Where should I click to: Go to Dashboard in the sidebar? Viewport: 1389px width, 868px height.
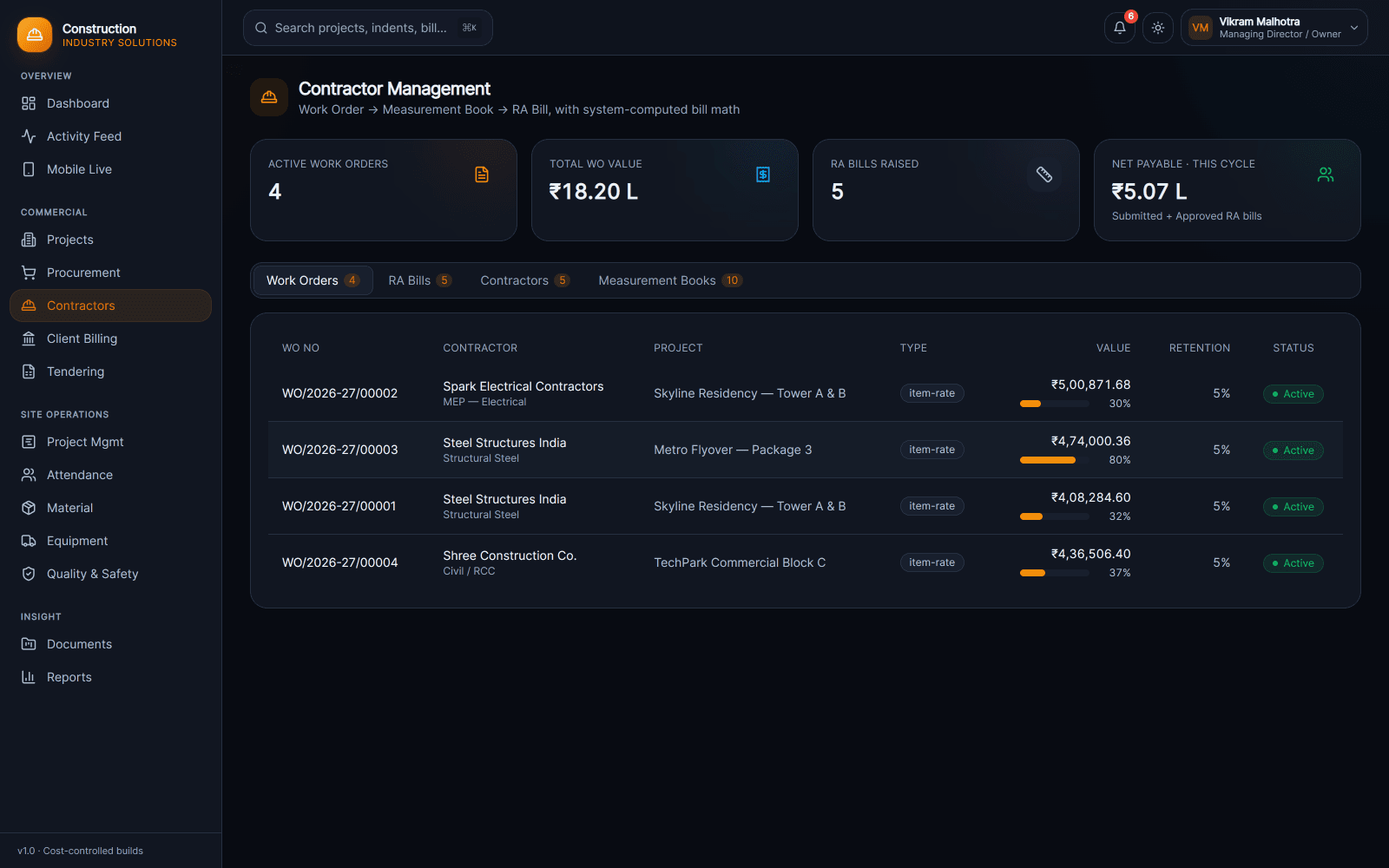(x=110, y=103)
